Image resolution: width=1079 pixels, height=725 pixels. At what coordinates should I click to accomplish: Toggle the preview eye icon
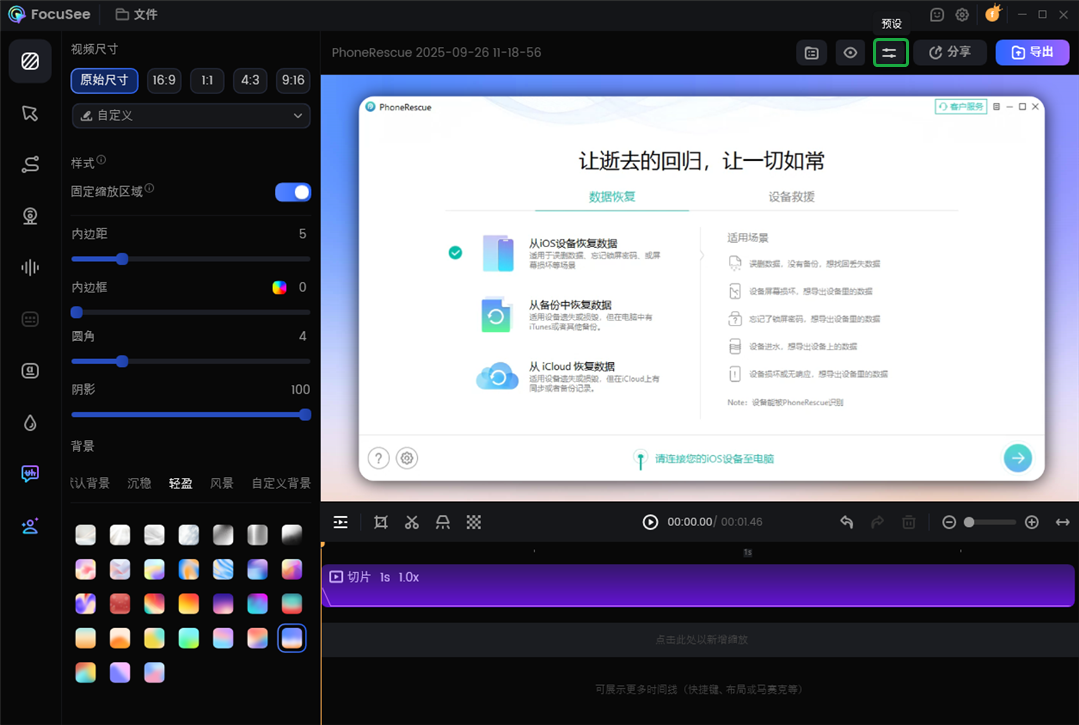tap(851, 53)
